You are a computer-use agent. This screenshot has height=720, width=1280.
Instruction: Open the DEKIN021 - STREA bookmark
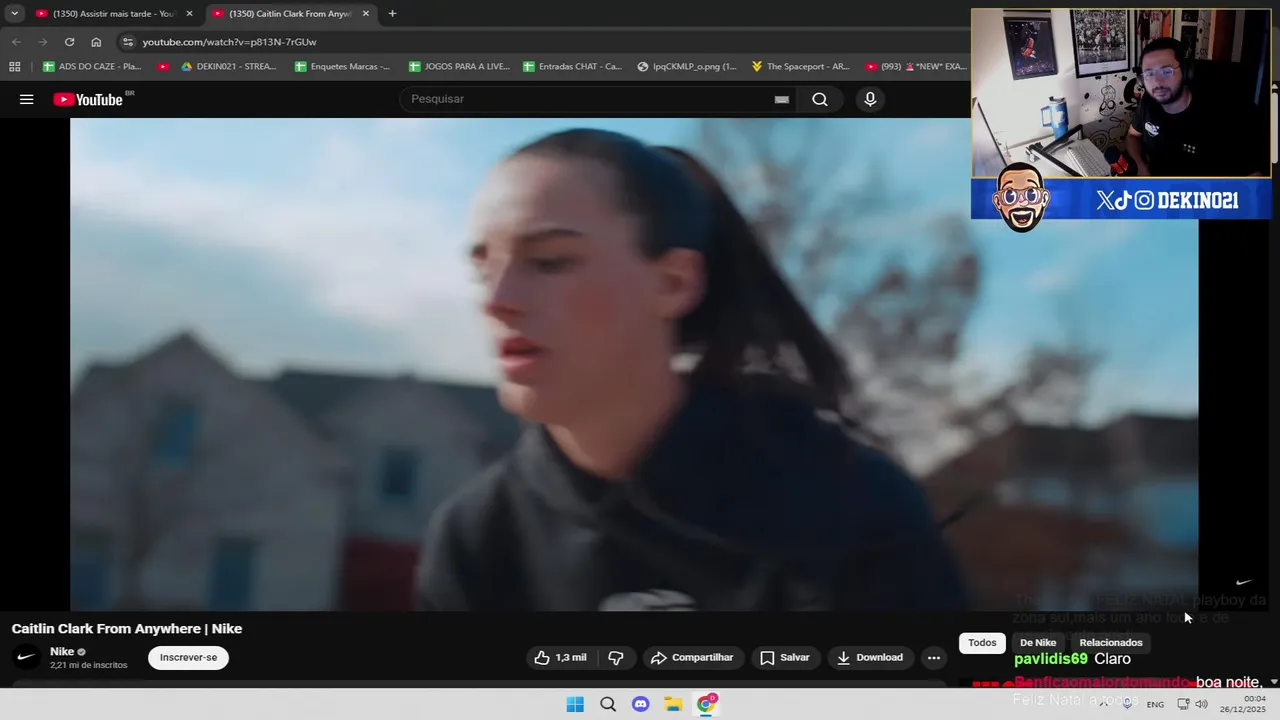click(x=229, y=67)
